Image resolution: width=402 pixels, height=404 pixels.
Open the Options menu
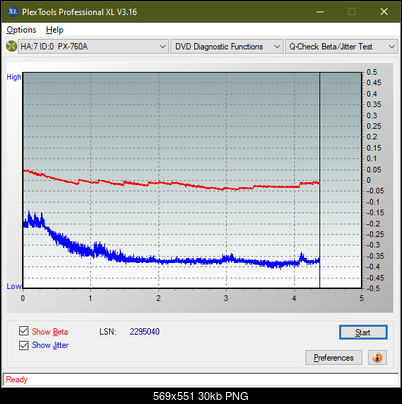(21, 30)
